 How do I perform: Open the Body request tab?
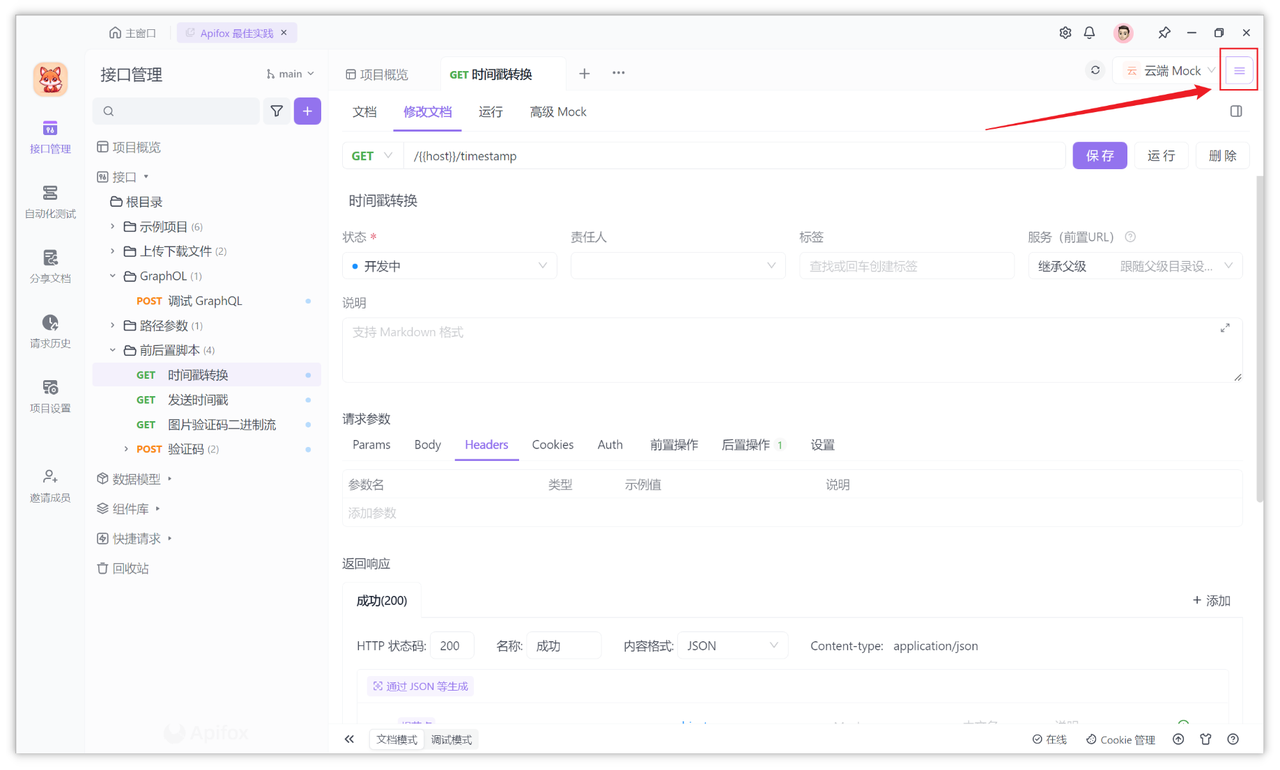click(427, 445)
